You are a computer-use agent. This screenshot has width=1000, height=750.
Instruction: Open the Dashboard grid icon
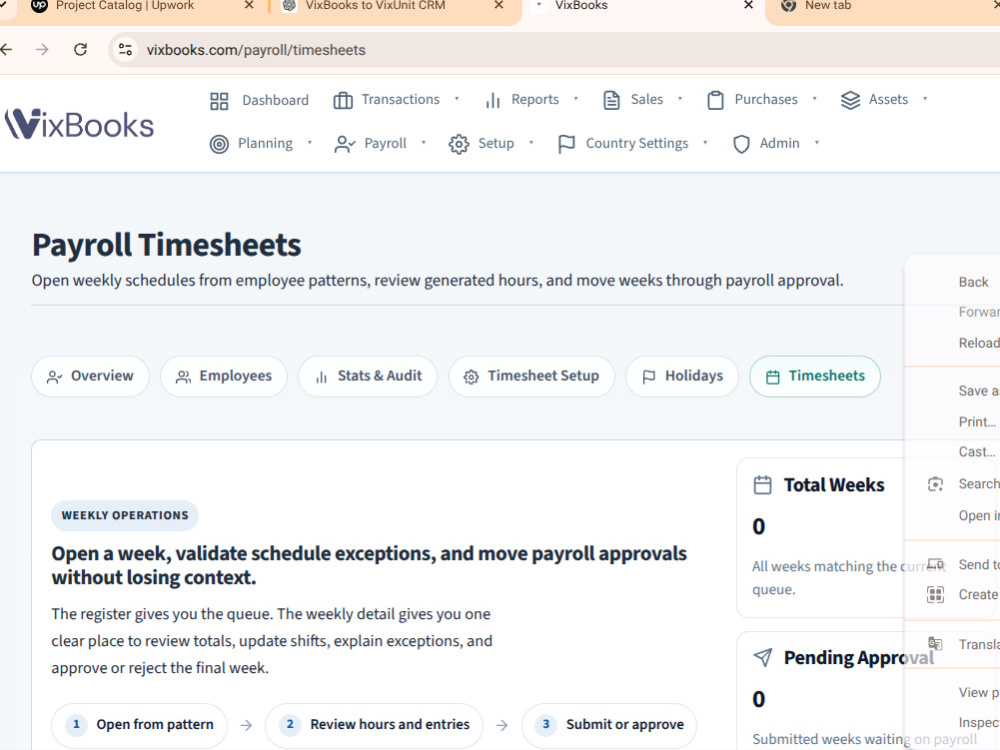click(219, 101)
